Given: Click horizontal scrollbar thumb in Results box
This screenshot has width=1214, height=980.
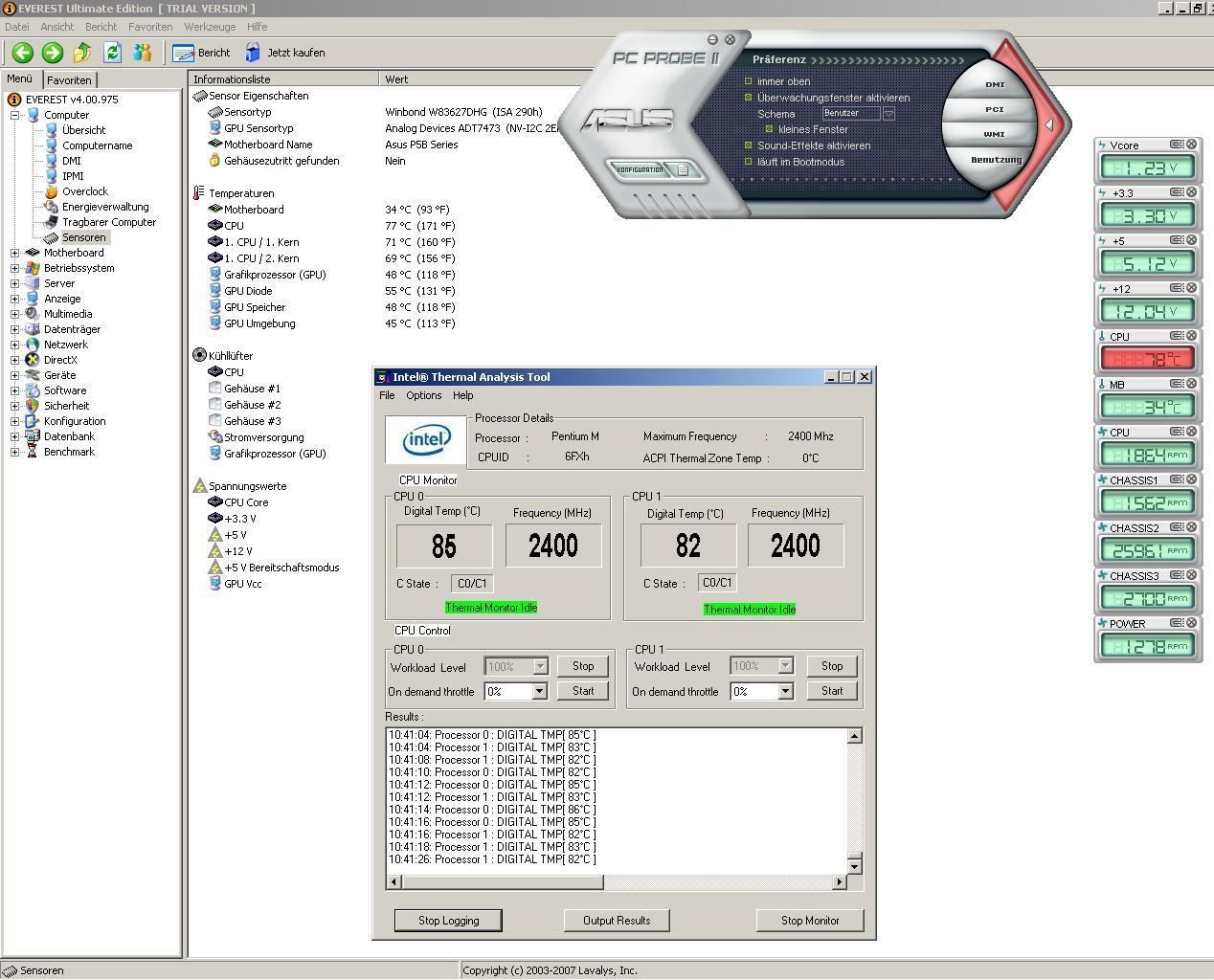Looking at the screenshot, I should pyautogui.click(x=503, y=881).
